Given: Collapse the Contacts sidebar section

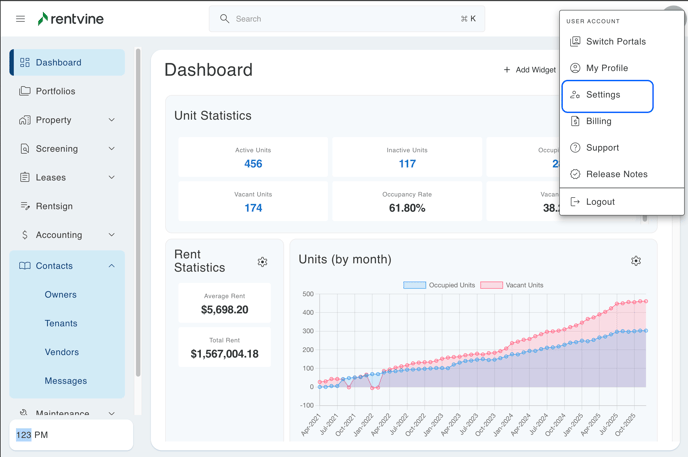Looking at the screenshot, I should 111,266.
